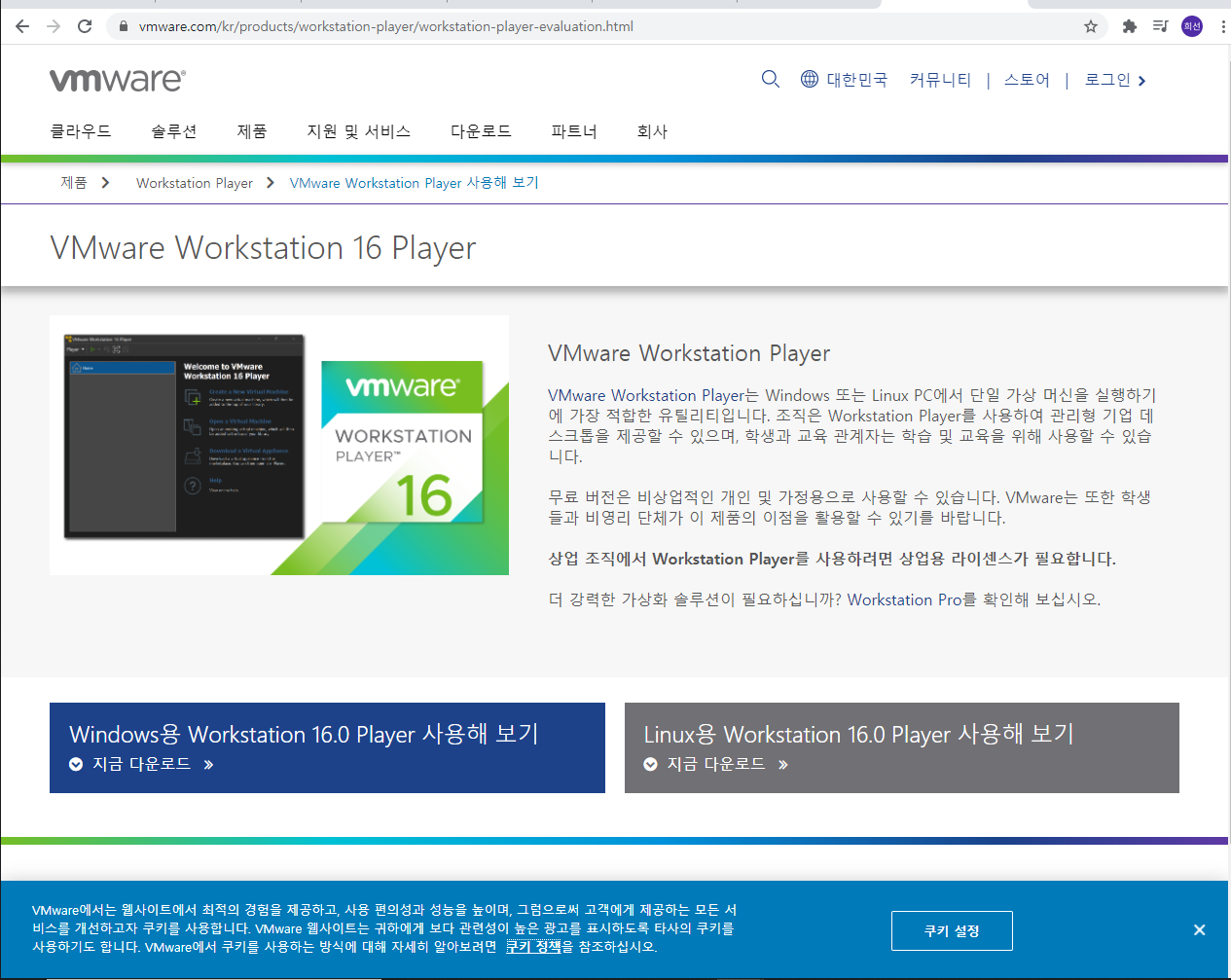Open the 클라우드 menu

tap(81, 131)
